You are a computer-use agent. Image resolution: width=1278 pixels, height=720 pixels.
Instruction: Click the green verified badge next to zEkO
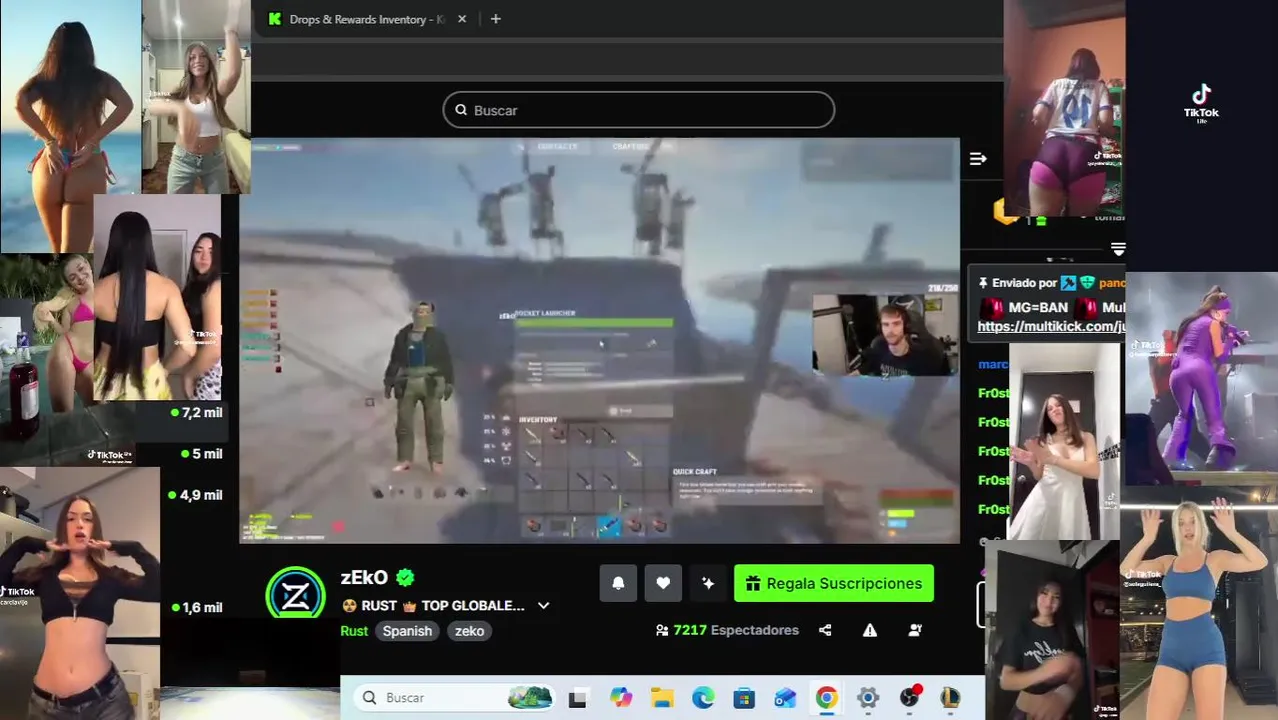click(405, 577)
